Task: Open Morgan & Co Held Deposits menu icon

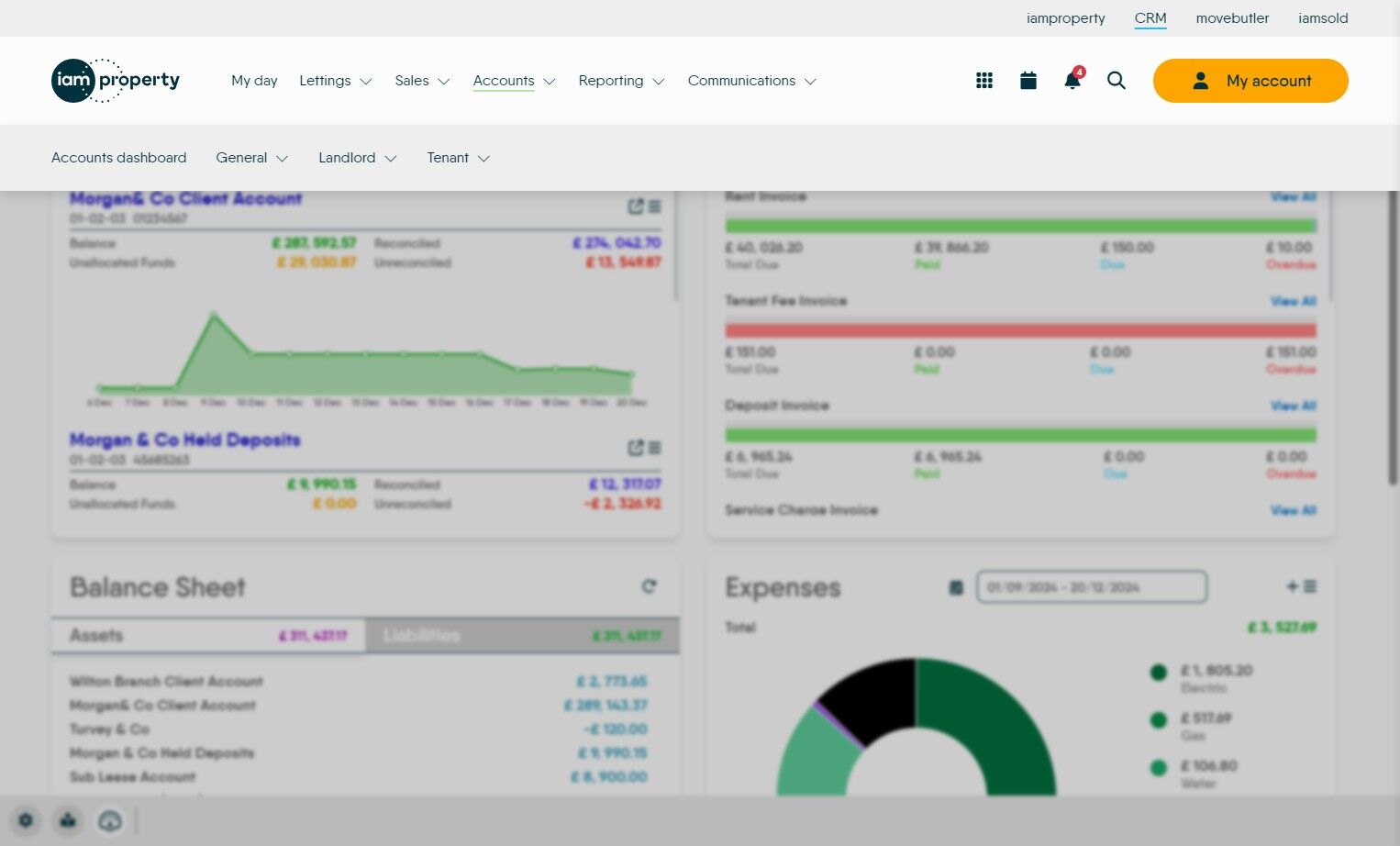Action: (655, 448)
